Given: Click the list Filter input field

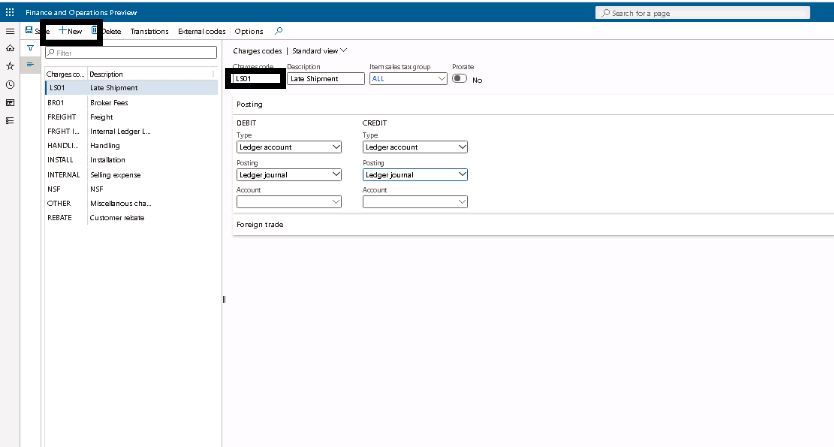Looking at the screenshot, I should (x=131, y=53).
